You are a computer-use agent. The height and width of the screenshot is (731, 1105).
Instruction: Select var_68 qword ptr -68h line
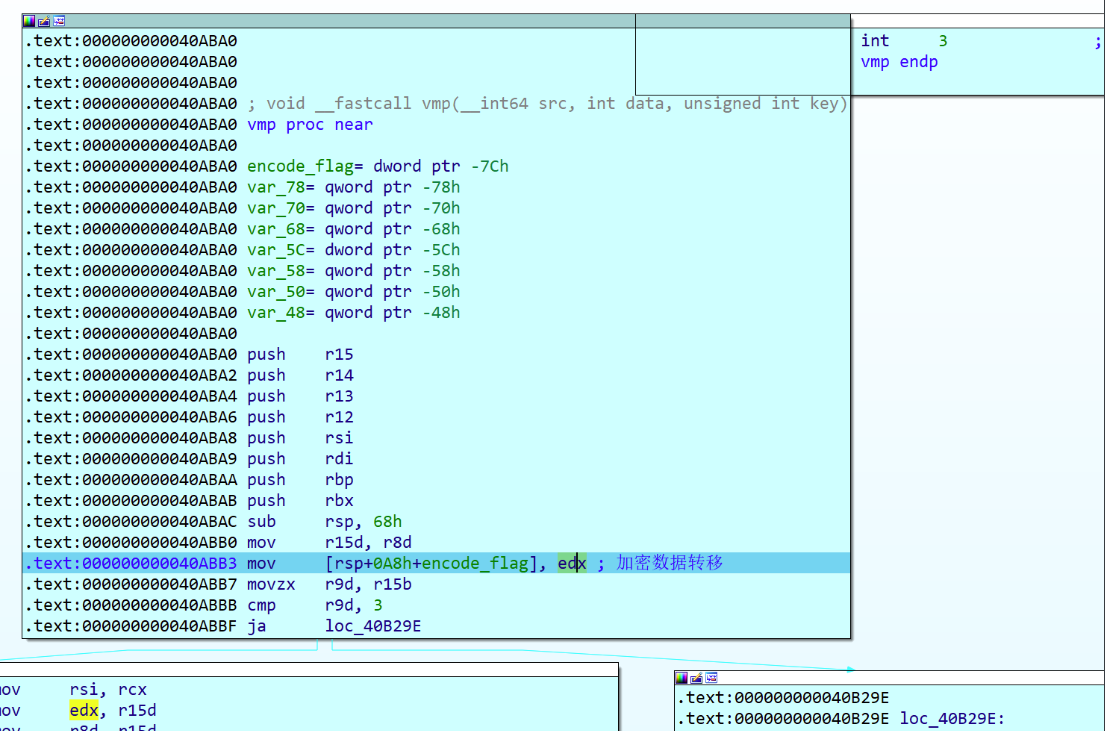[x=353, y=229]
